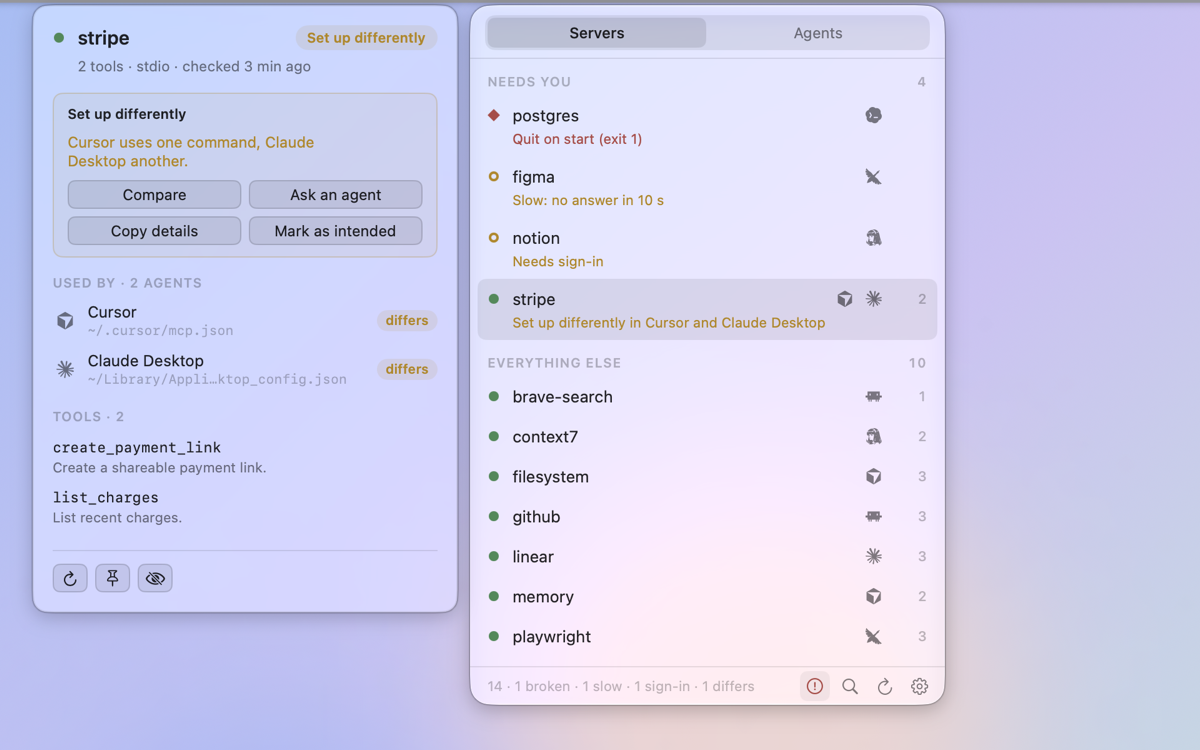Image resolution: width=1200 pixels, height=750 pixels.
Task: Select the memory server
Action: pyautogui.click(x=707, y=597)
